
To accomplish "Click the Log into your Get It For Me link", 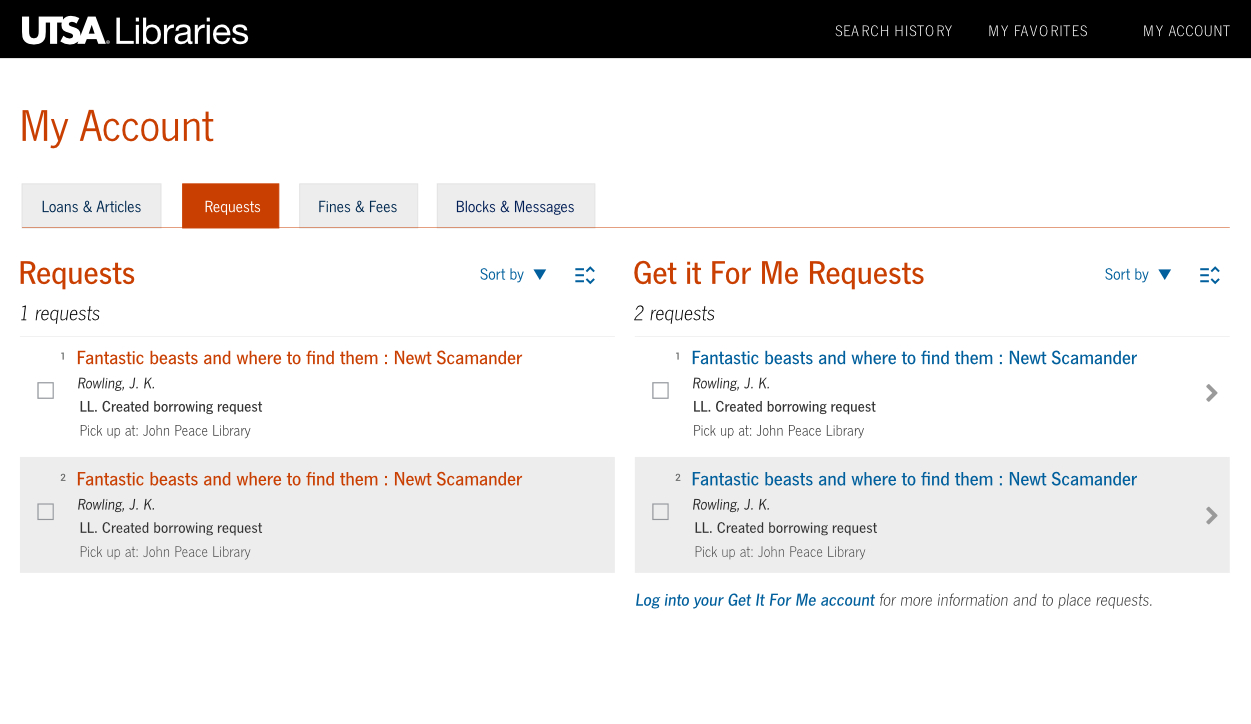I will coord(755,600).
